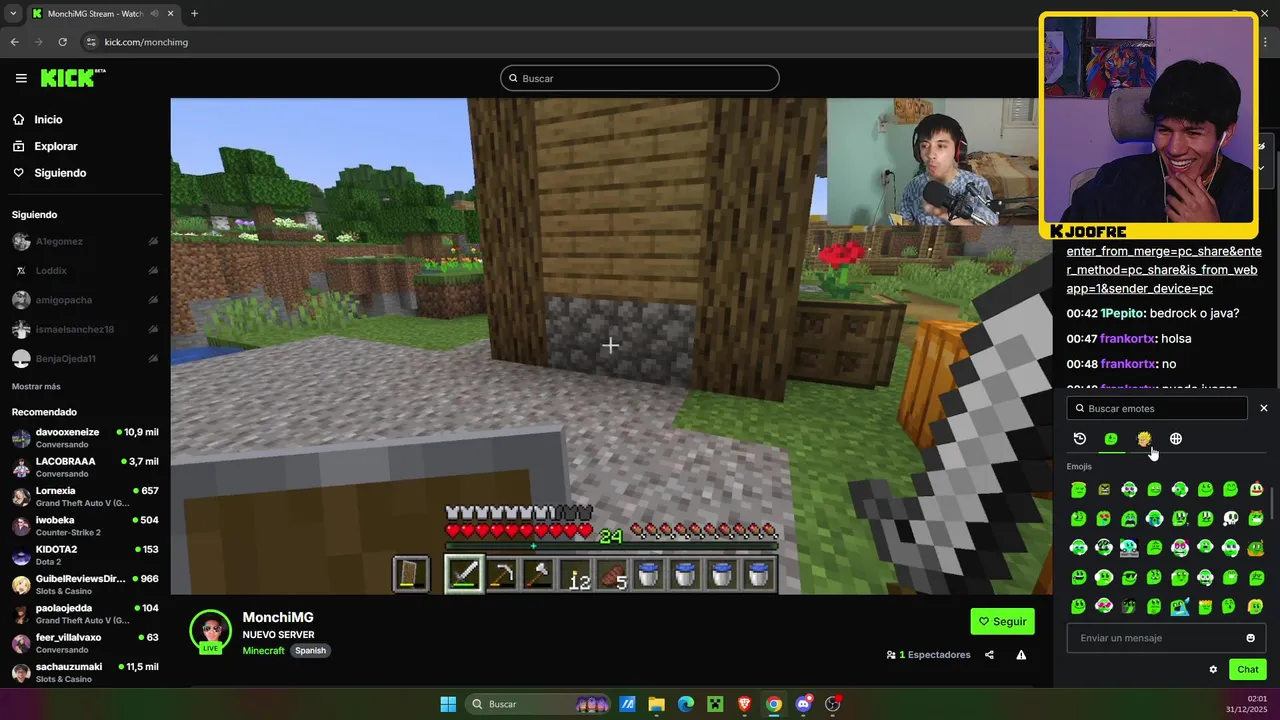This screenshot has height=720, width=1280.
Task: Pick the emoji with a red hat
Action: [1256, 489]
